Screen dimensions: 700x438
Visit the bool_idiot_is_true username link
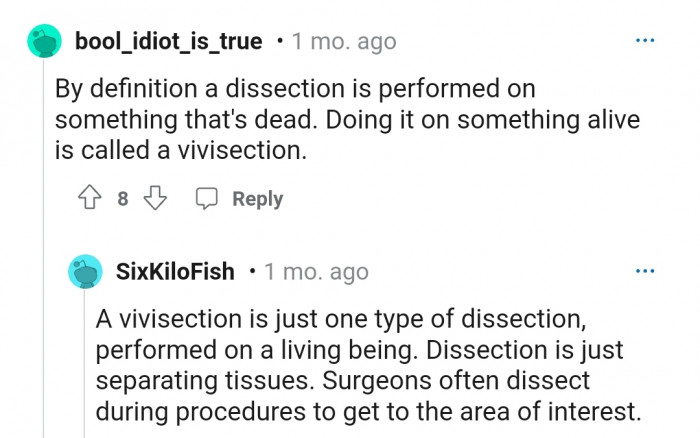point(168,42)
